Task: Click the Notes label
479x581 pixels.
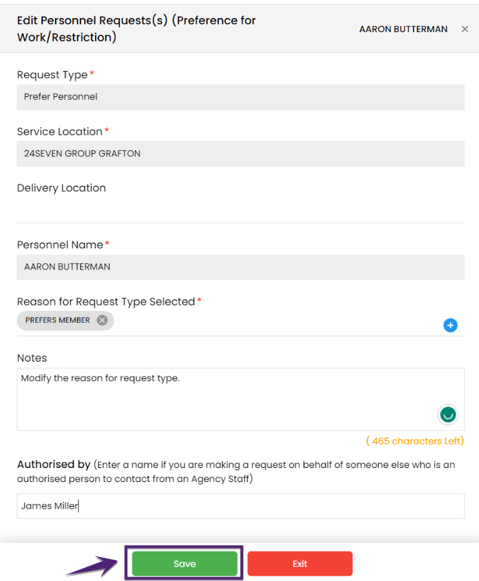Action: pyautogui.click(x=32, y=358)
